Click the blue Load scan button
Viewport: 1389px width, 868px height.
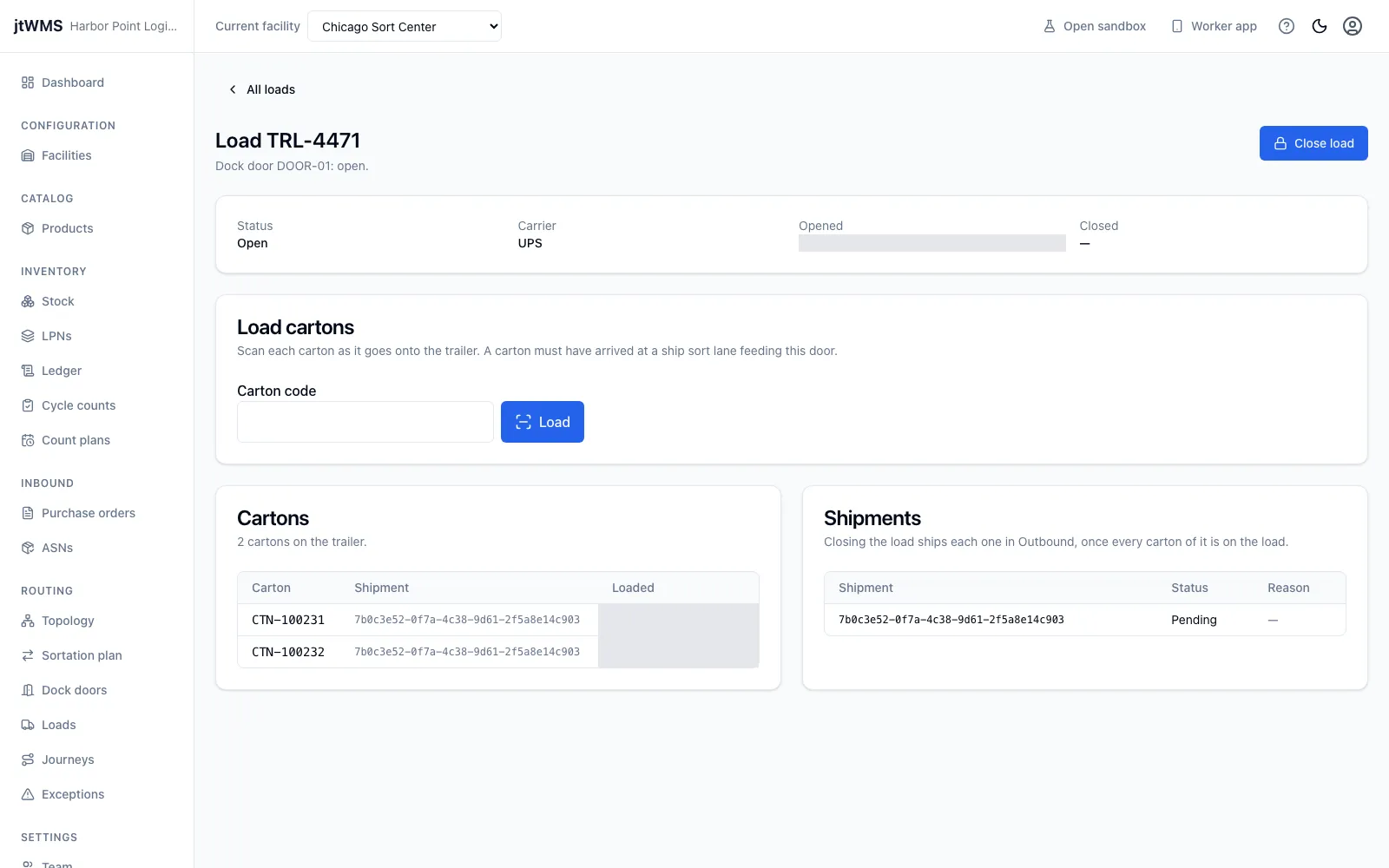[x=543, y=422]
